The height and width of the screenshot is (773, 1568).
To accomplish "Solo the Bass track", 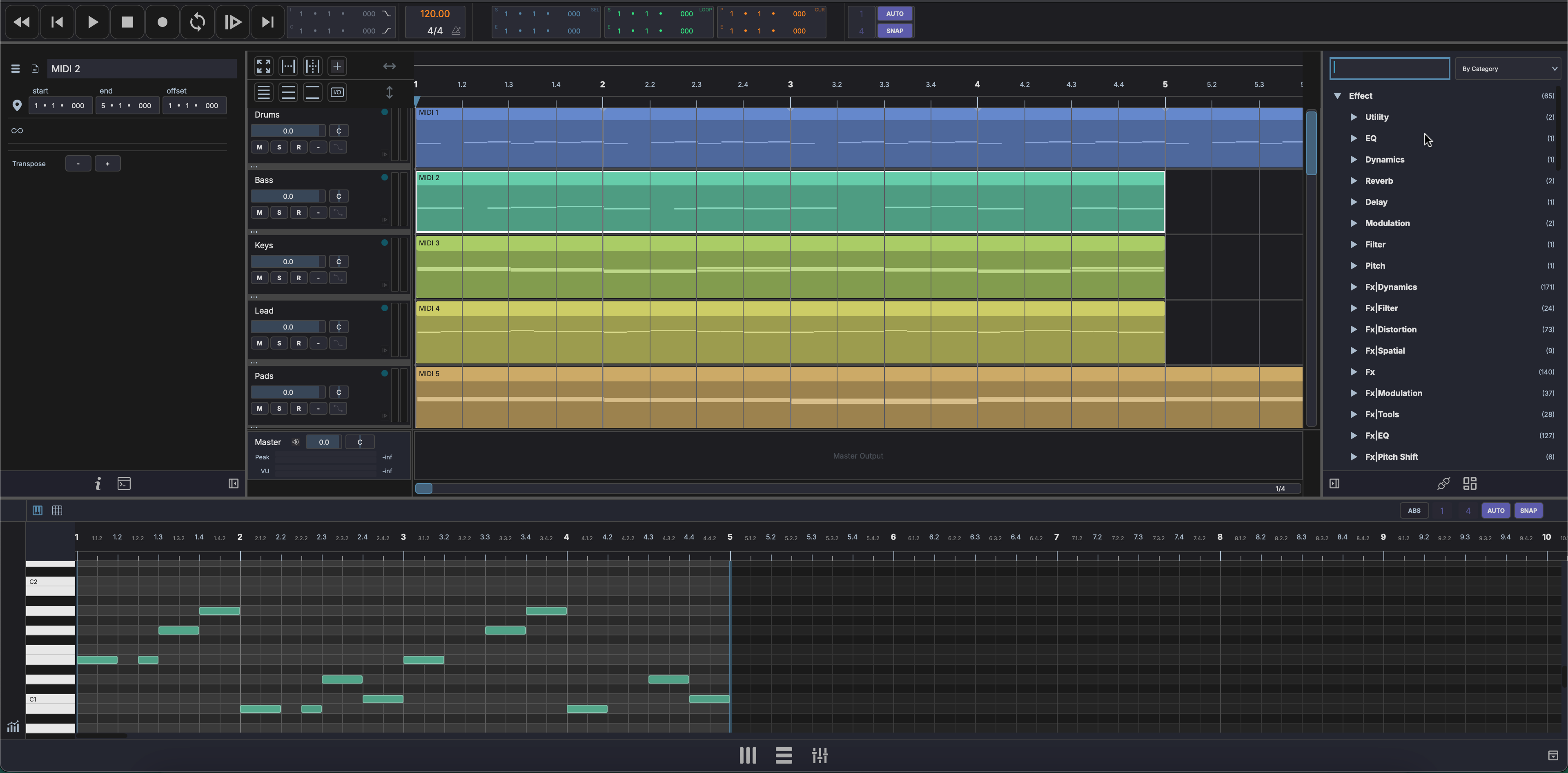I will [x=279, y=212].
